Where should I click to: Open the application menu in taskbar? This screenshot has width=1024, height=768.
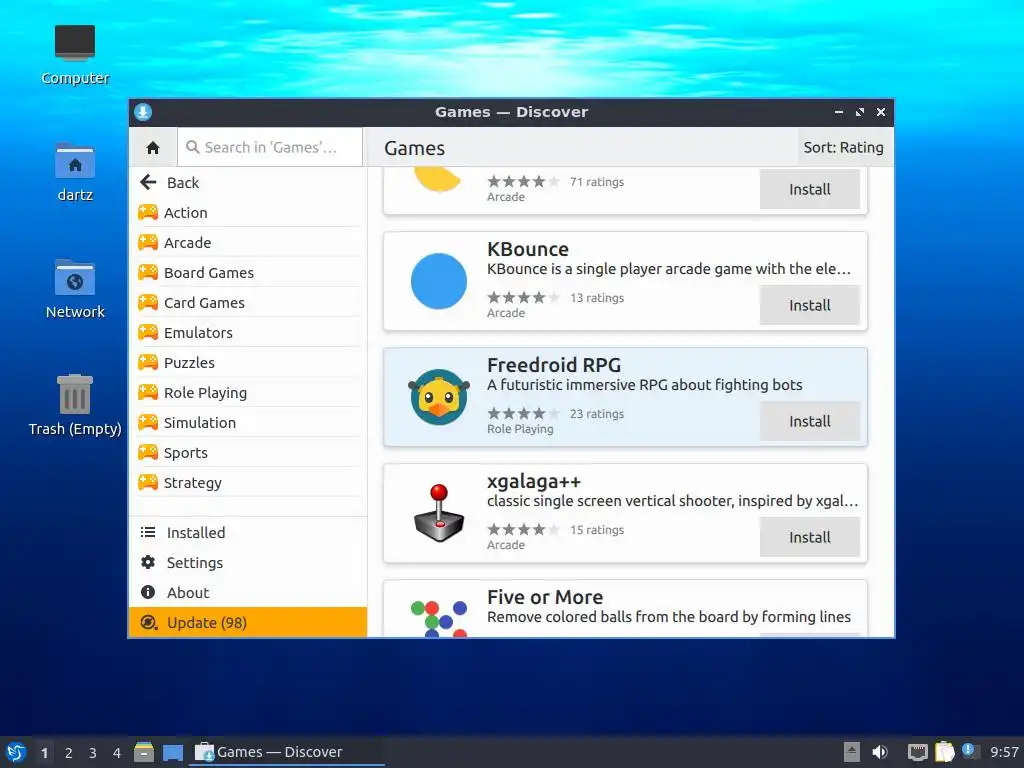coord(16,752)
